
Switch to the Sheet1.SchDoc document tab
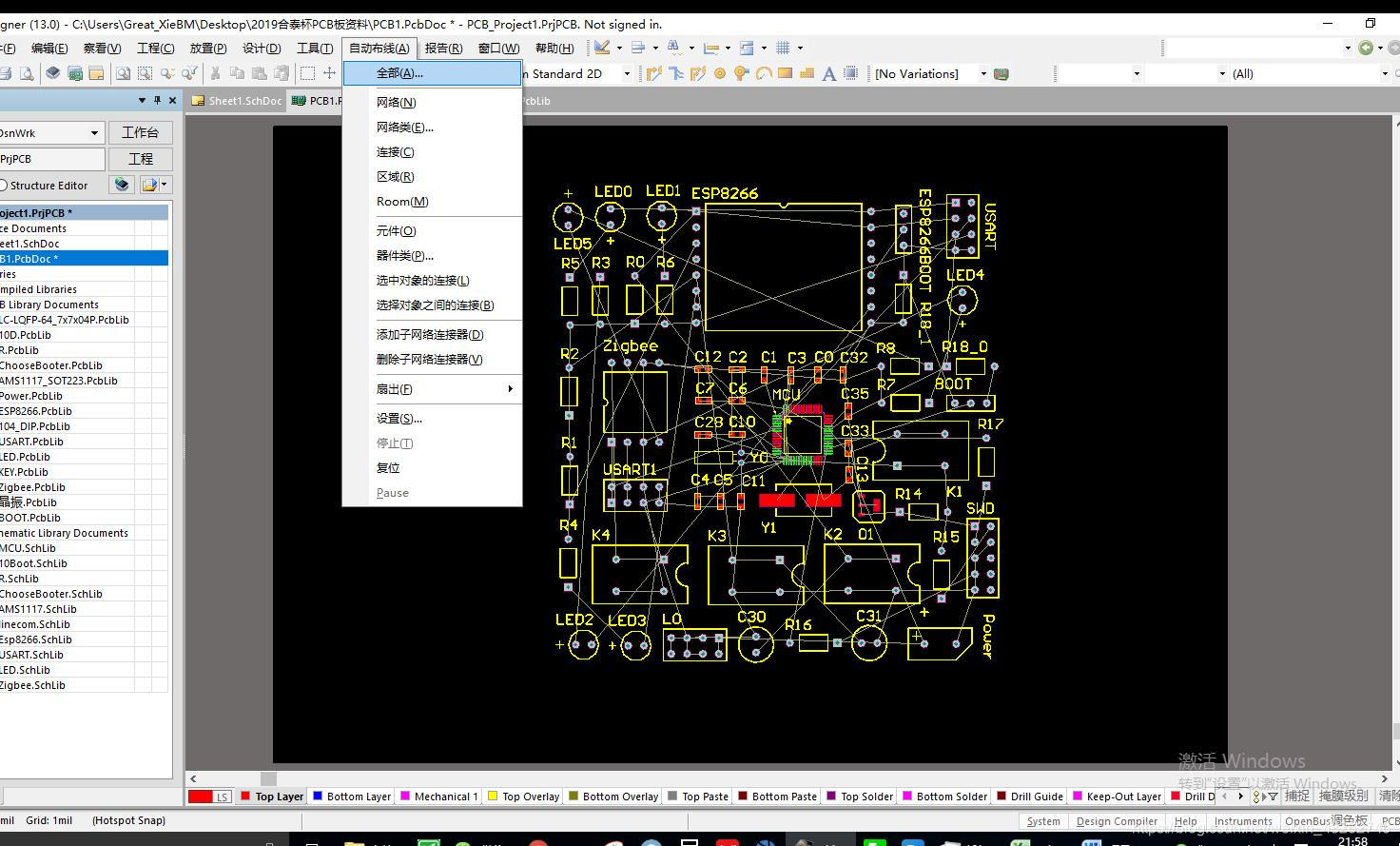tap(238, 100)
